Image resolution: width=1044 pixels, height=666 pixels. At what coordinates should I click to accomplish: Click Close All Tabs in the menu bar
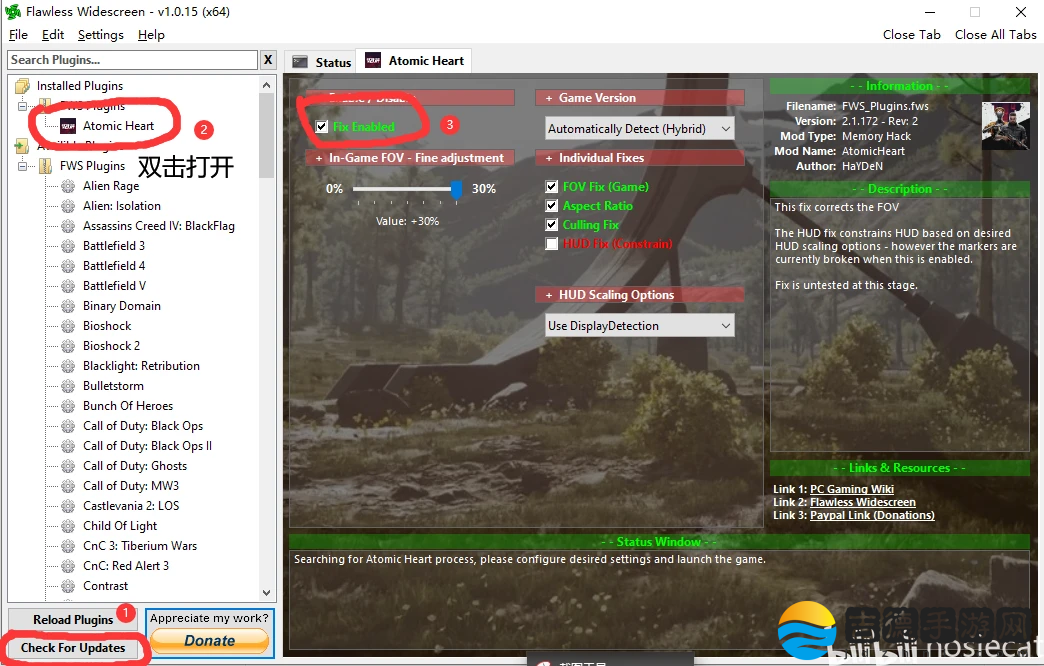(x=995, y=35)
